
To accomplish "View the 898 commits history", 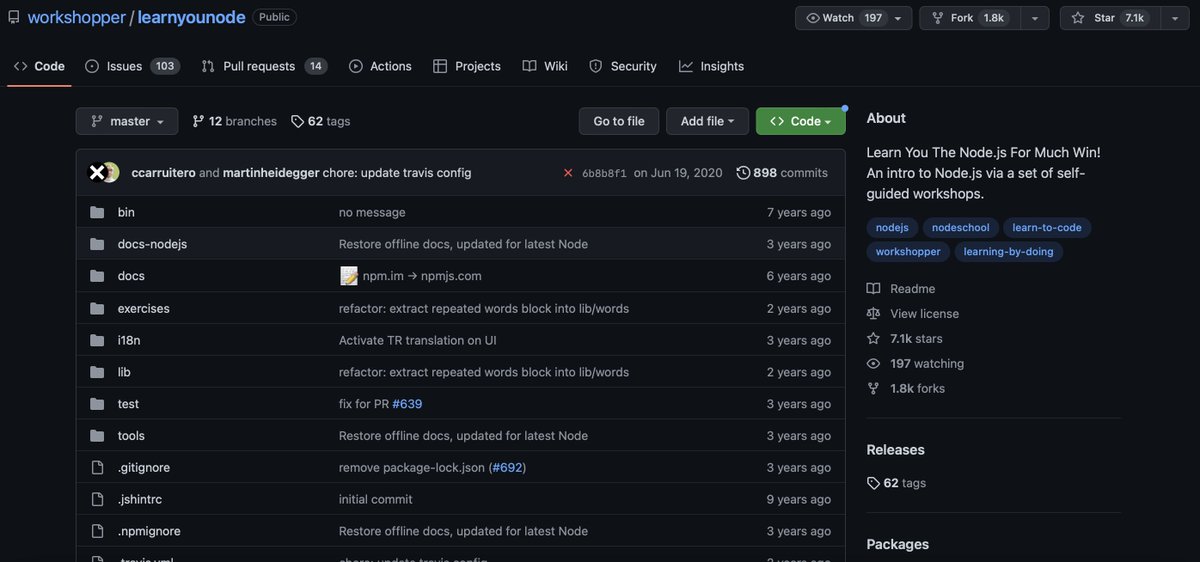I will (782, 173).
